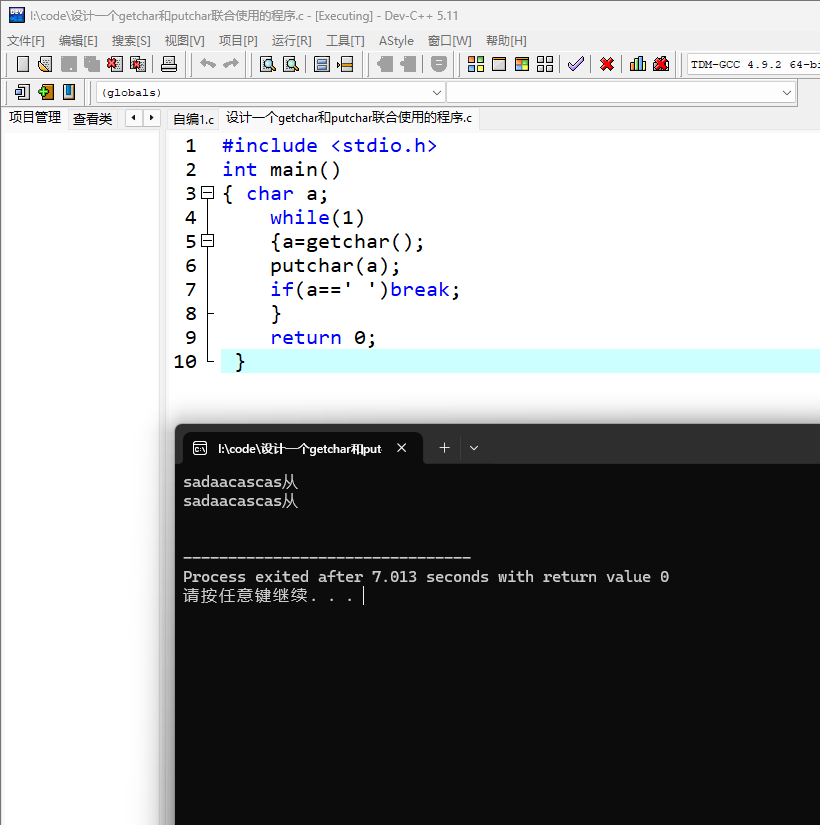Click the Goto line icon

coord(345,64)
